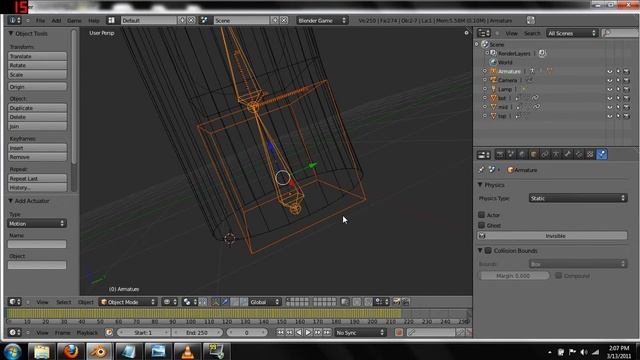Open the File menu

40,20
